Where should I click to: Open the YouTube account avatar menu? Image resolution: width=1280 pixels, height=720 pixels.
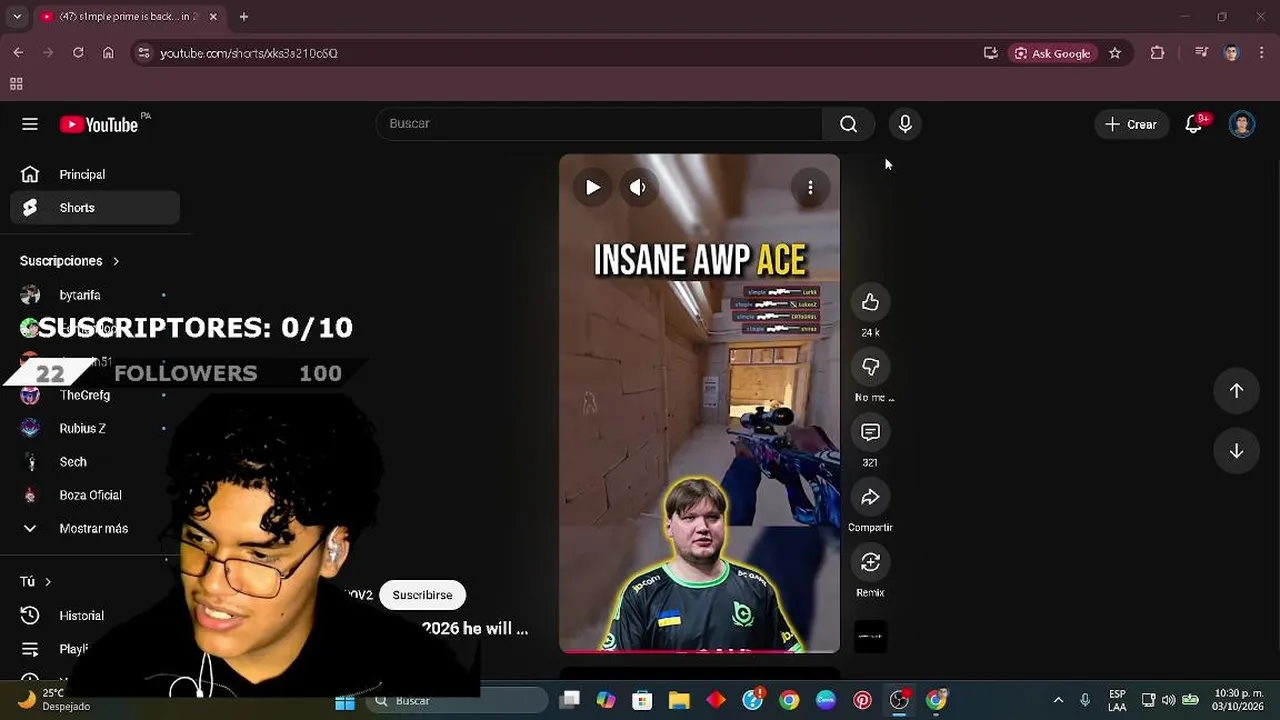point(1242,124)
